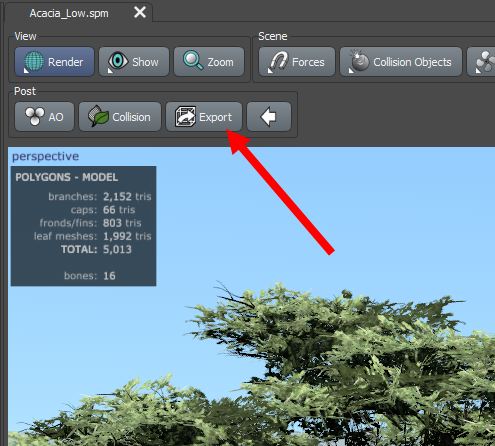
Task: Click the bones 16 value
Action: pos(109,276)
